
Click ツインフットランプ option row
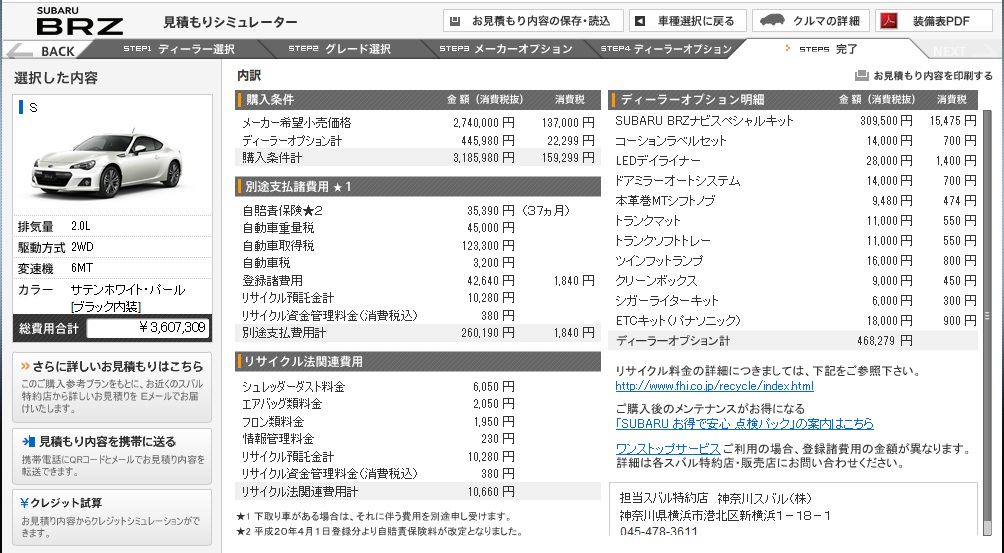point(794,260)
